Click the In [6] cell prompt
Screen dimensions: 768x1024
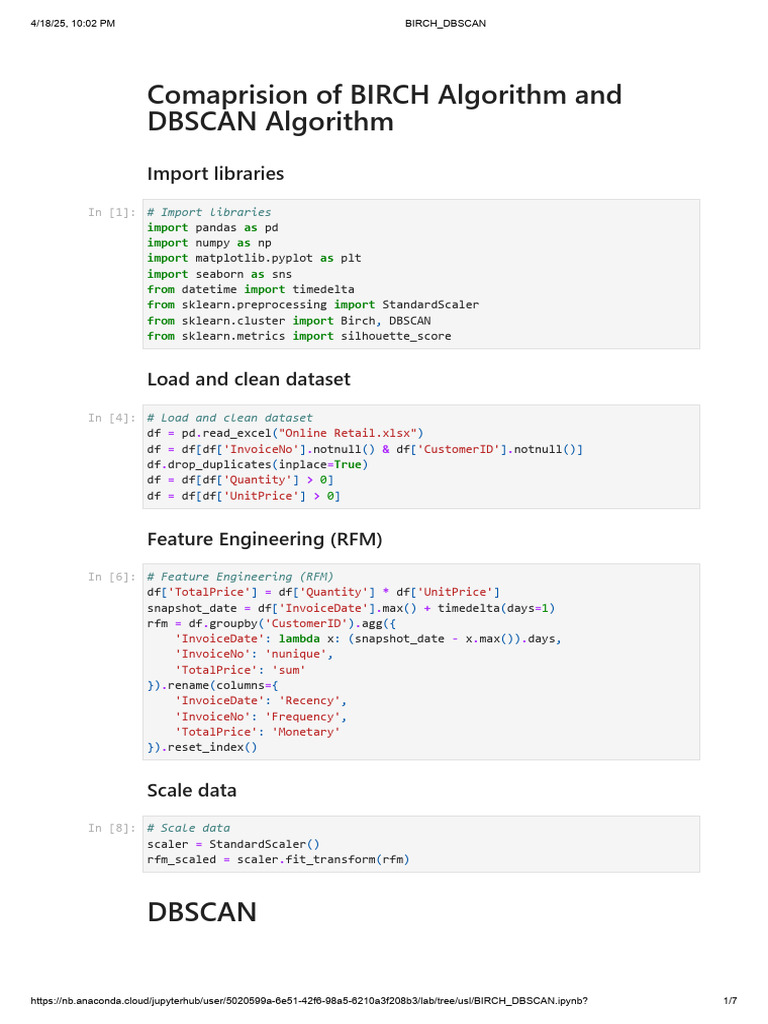coord(111,577)
